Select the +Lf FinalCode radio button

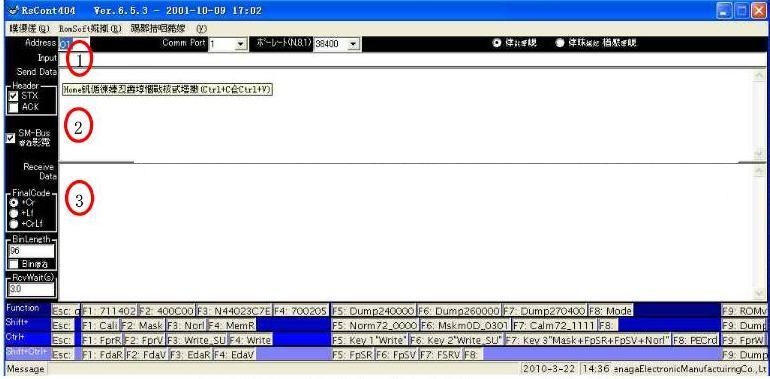pyautogui.click(x=14, y=213)
